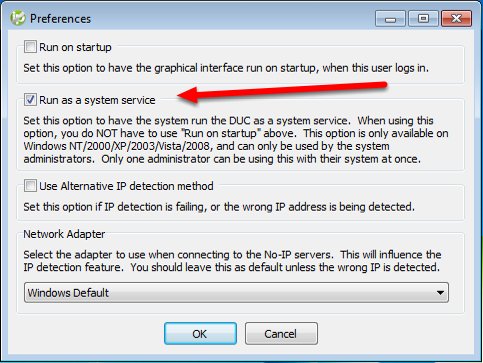
Task: Enable the Run on startup checkbox
Action: (30, 47)
